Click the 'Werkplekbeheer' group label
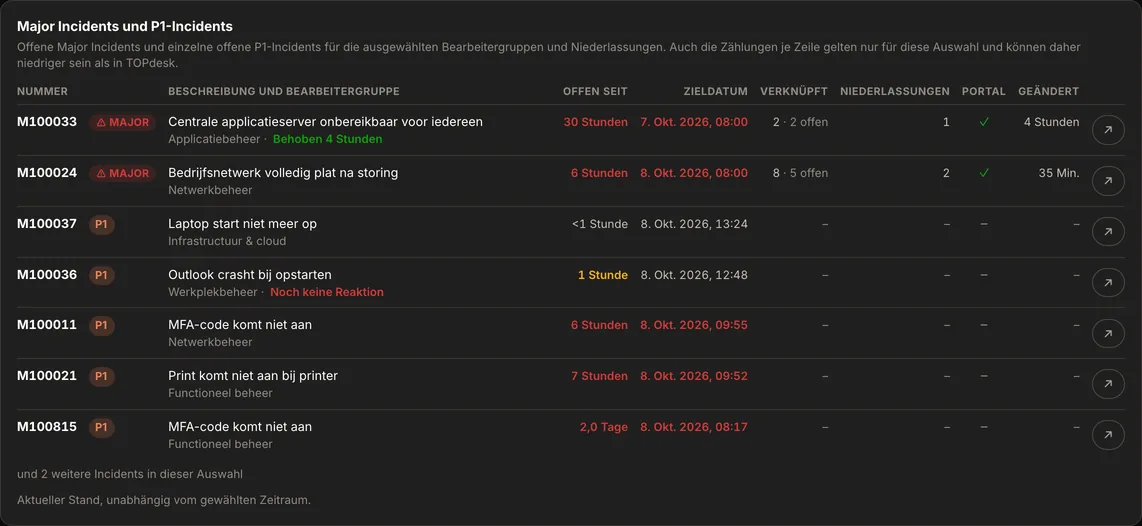 pos(213,292)
